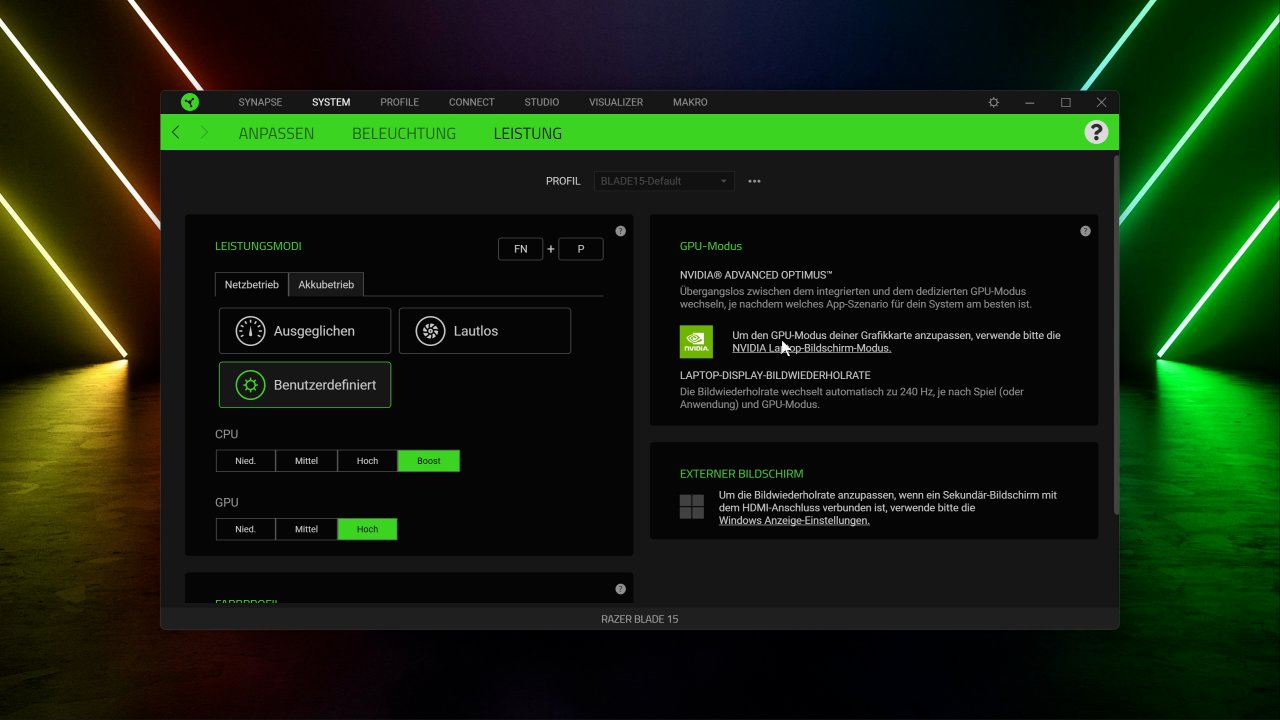Select Benutzerdefiniert performance mode
1280x720 pixels.
click(x=305, y=385)
